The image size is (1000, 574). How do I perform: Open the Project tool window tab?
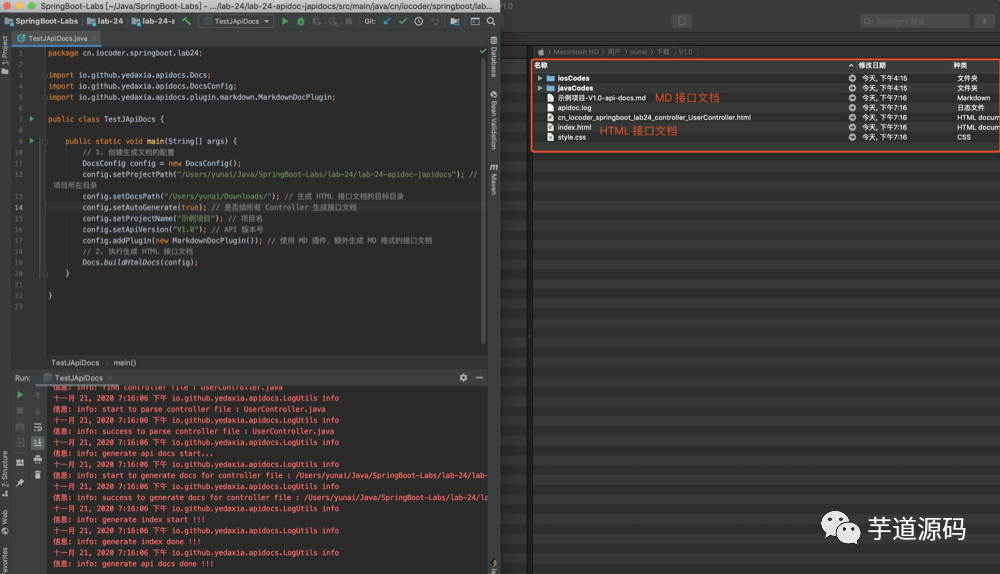tap(5, 55)
